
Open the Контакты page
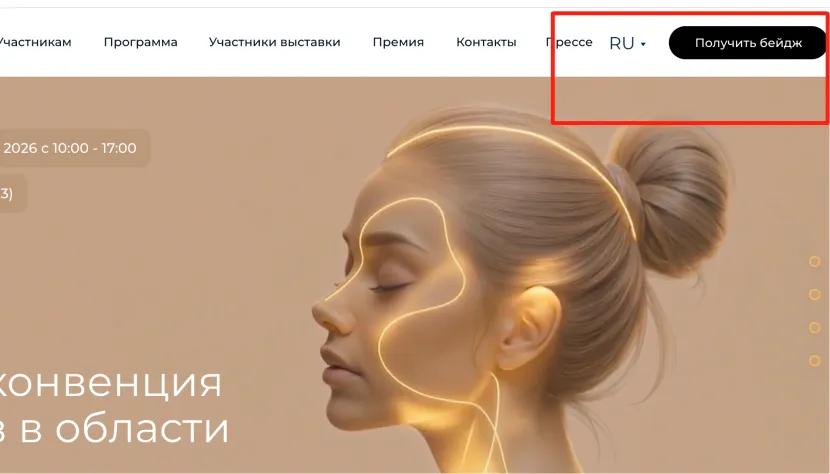pyautogui.click(x=486, y=42)
